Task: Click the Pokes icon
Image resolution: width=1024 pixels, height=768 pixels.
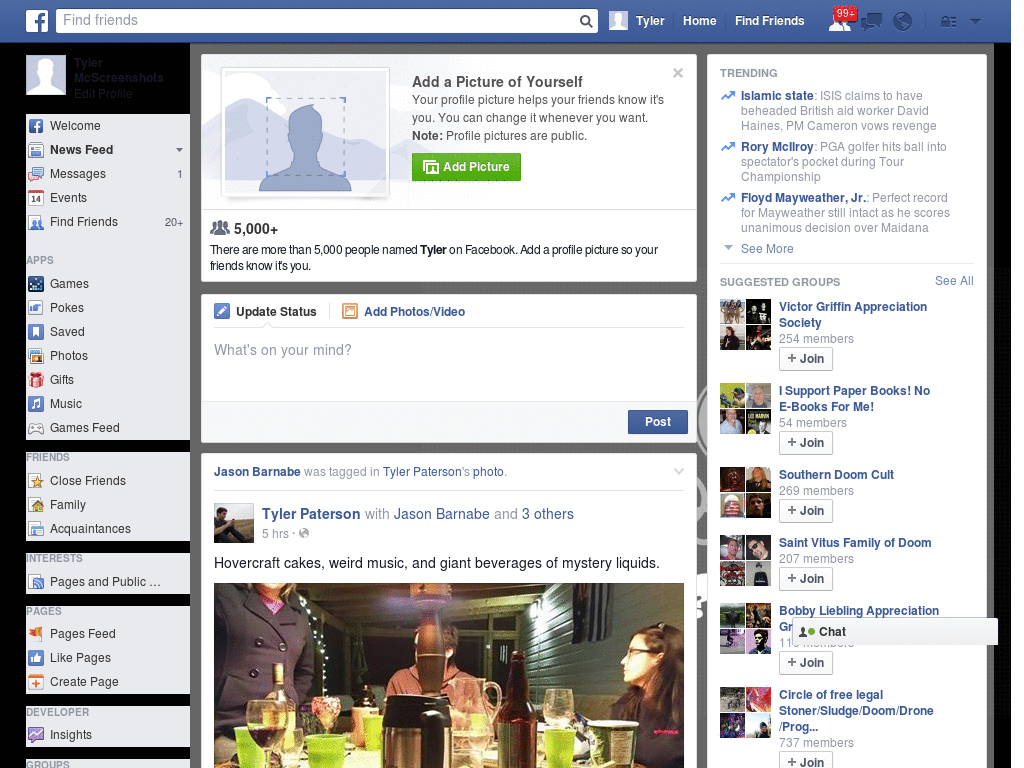Action: 36,308
